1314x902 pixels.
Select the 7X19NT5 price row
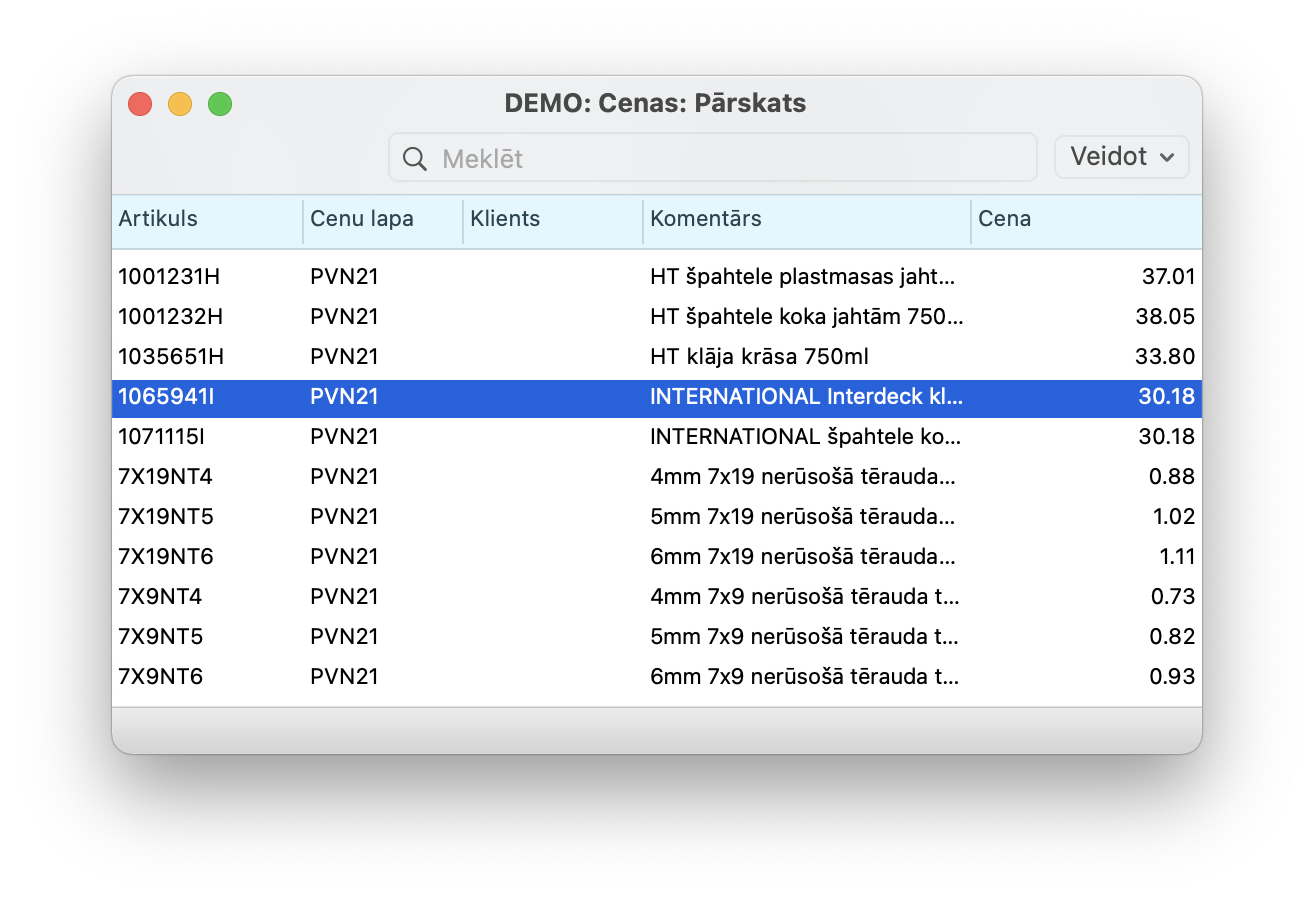click(166, 517)
